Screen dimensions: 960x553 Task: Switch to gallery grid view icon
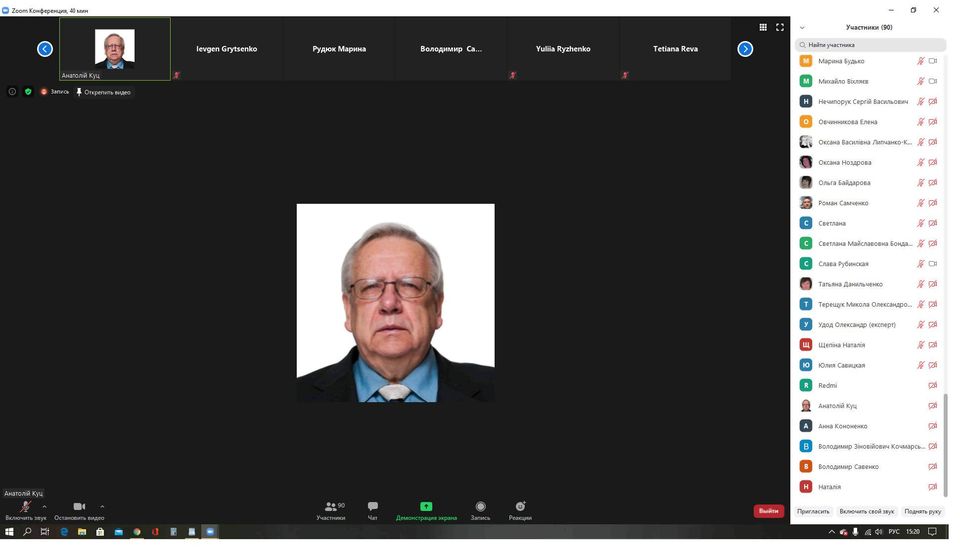pos(763,27)
